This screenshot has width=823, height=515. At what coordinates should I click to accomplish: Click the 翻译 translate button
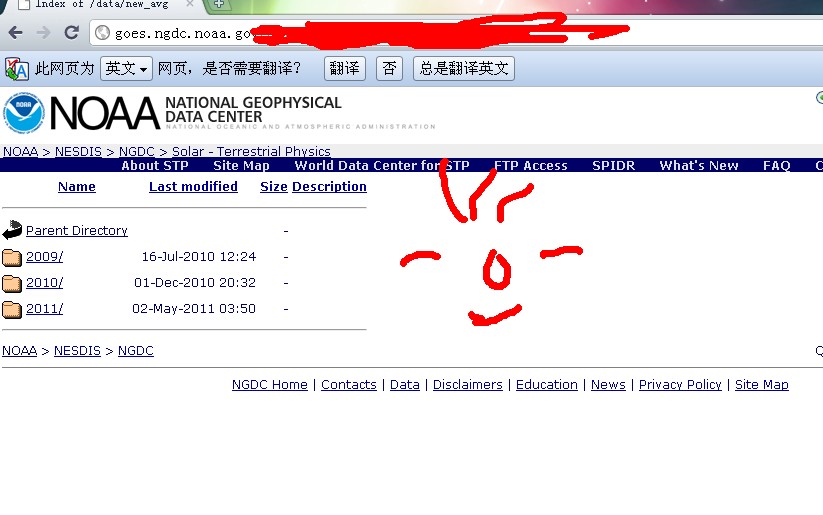[344, 68]
